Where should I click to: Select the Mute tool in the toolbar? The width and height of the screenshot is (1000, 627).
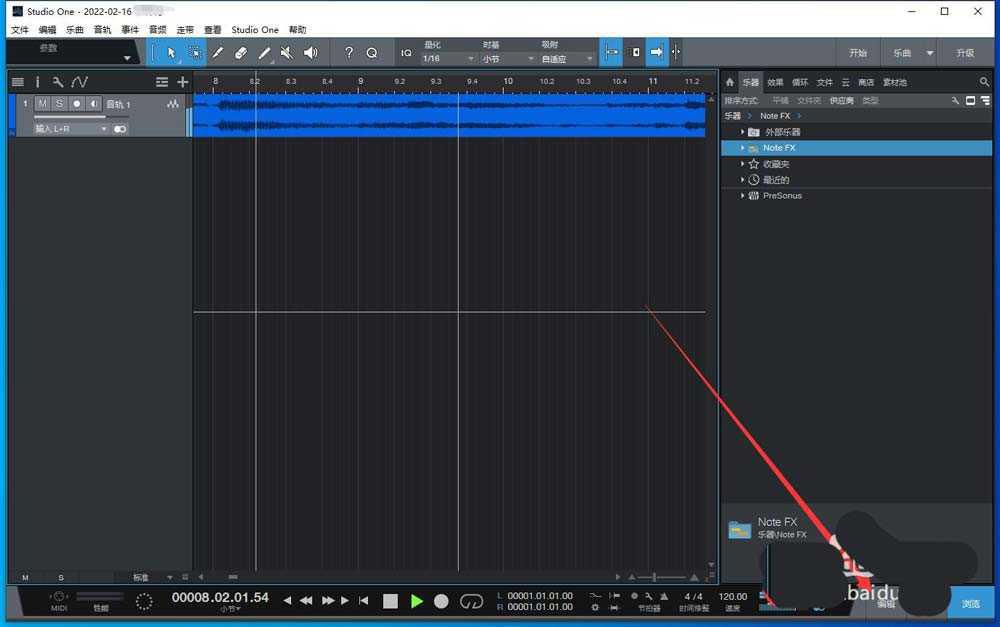(x=285, y=53)
